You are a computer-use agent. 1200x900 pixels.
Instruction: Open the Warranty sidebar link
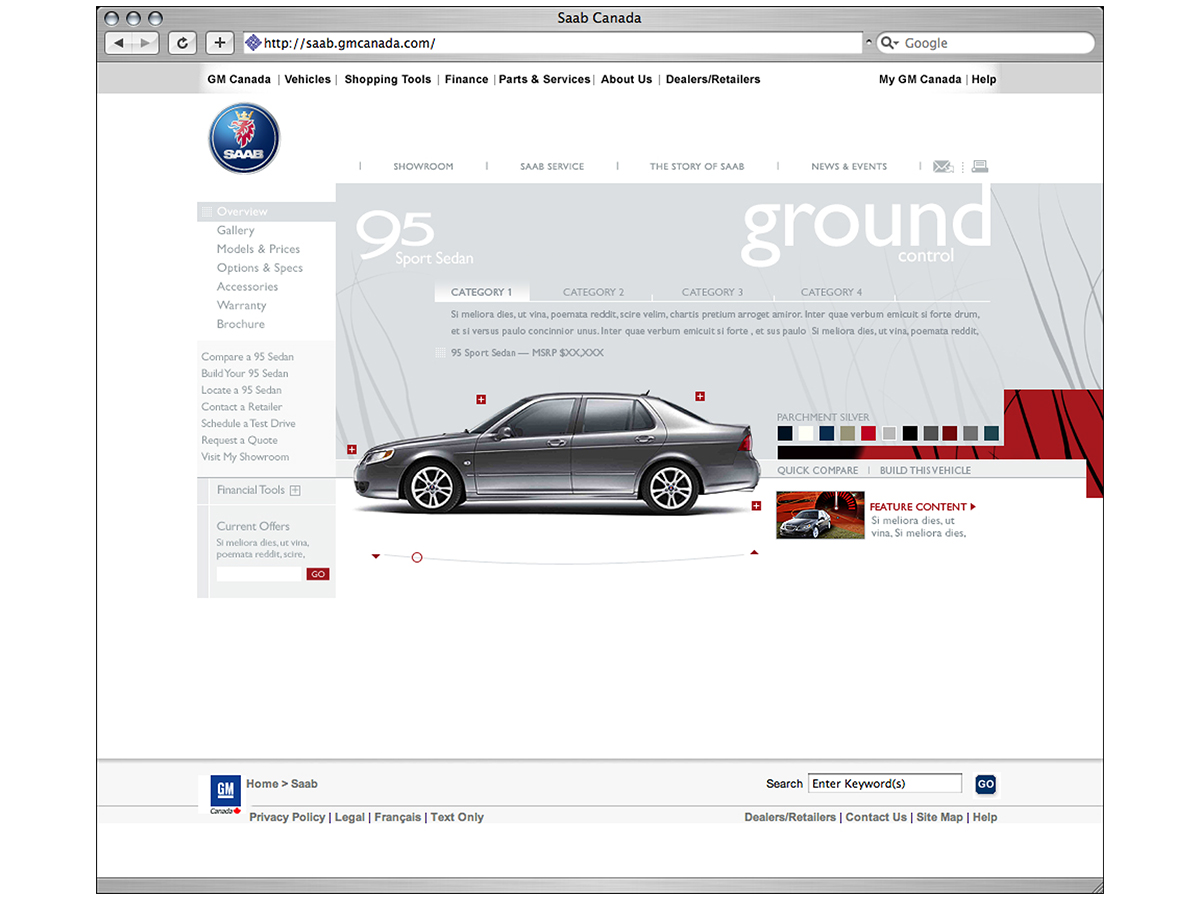click(242, 306)
